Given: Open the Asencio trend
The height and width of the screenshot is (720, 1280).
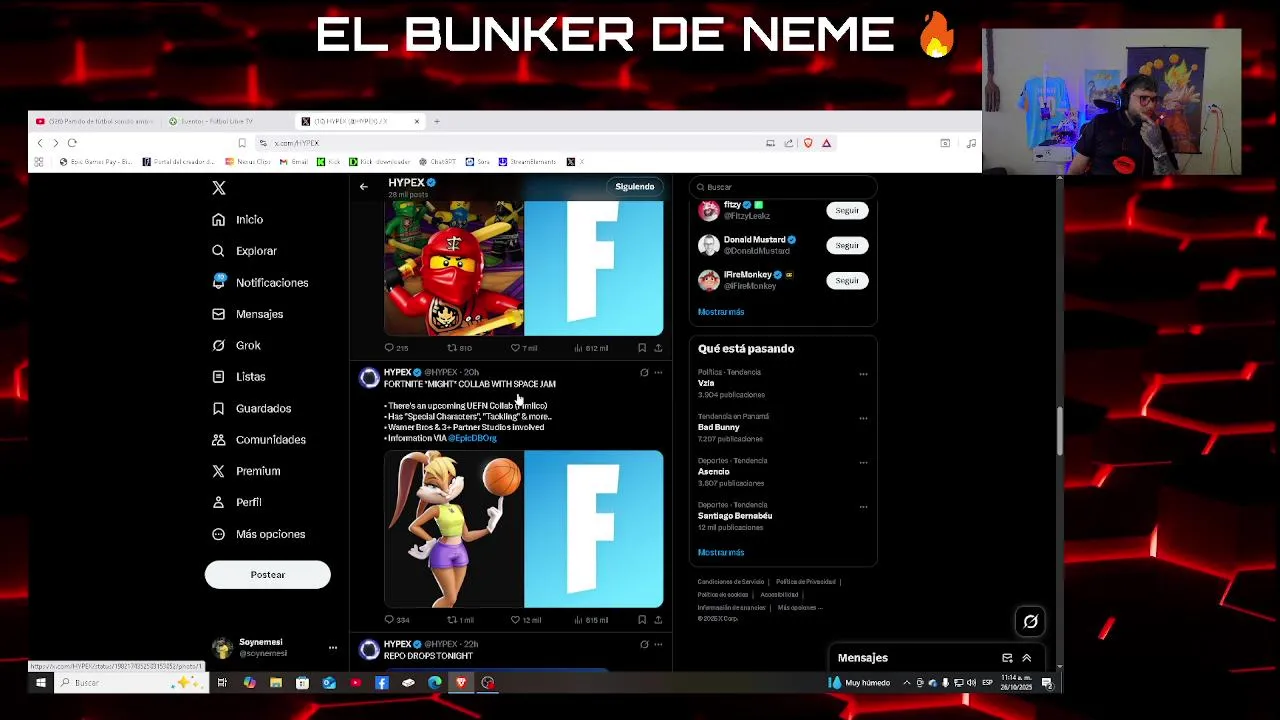Looking at the screenshot, I should point(713,472).
